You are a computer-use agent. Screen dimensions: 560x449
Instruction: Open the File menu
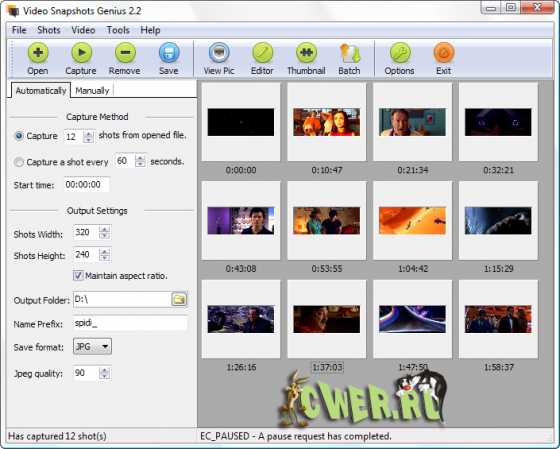tap(19, 30)
